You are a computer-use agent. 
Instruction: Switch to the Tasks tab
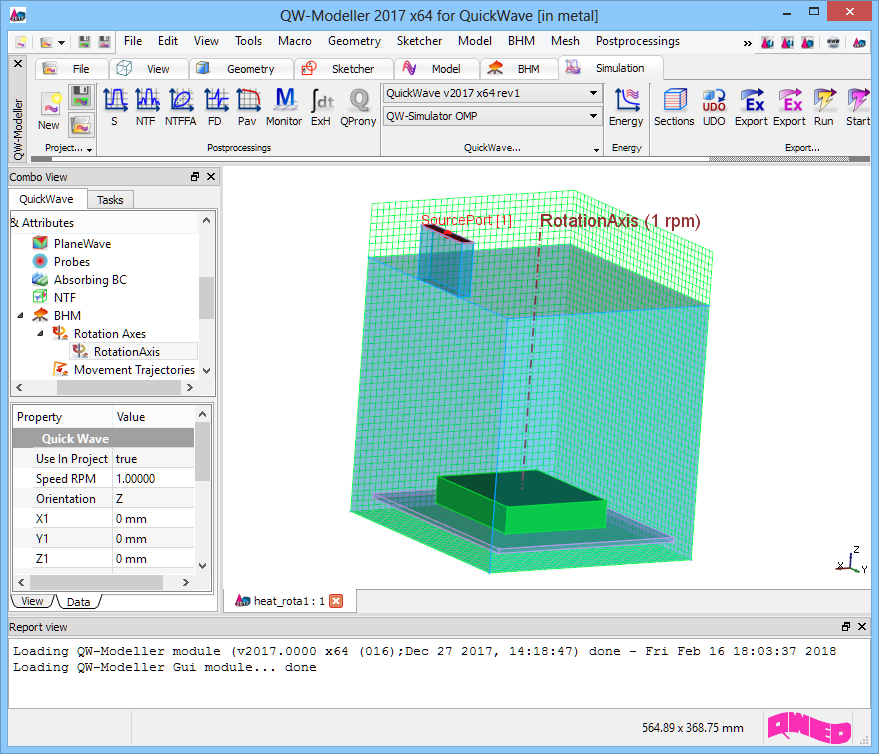110,200
